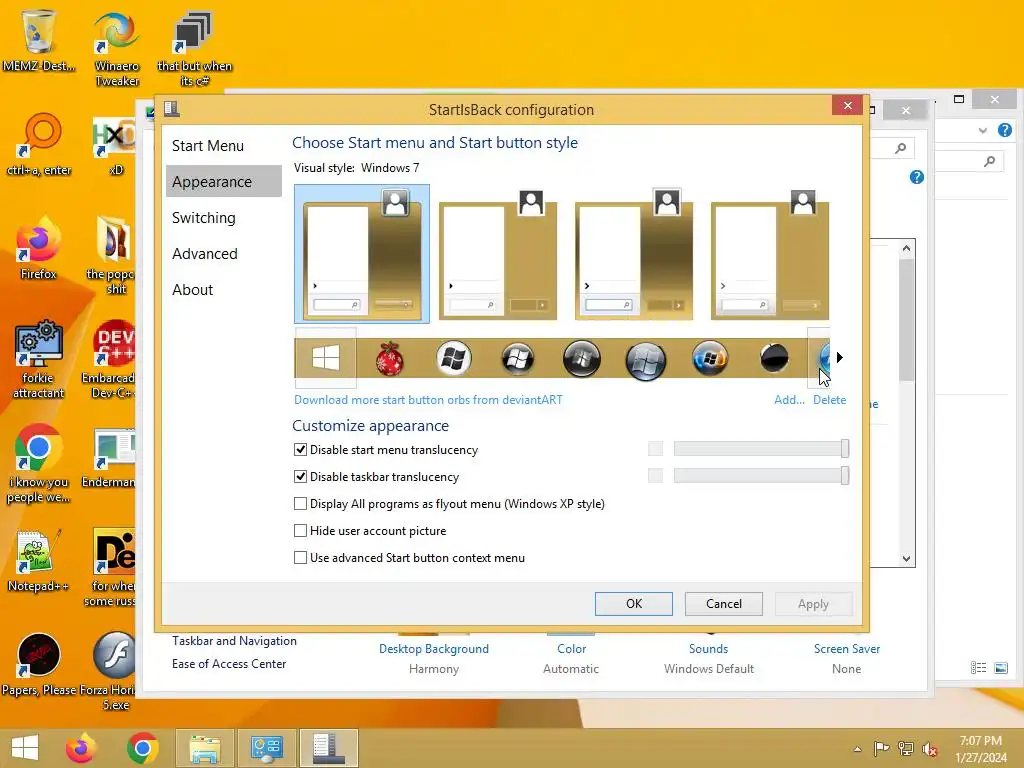Click Add... to add custom orb
The width and height of the screenshot is (1024, 768).
point(789,400)
